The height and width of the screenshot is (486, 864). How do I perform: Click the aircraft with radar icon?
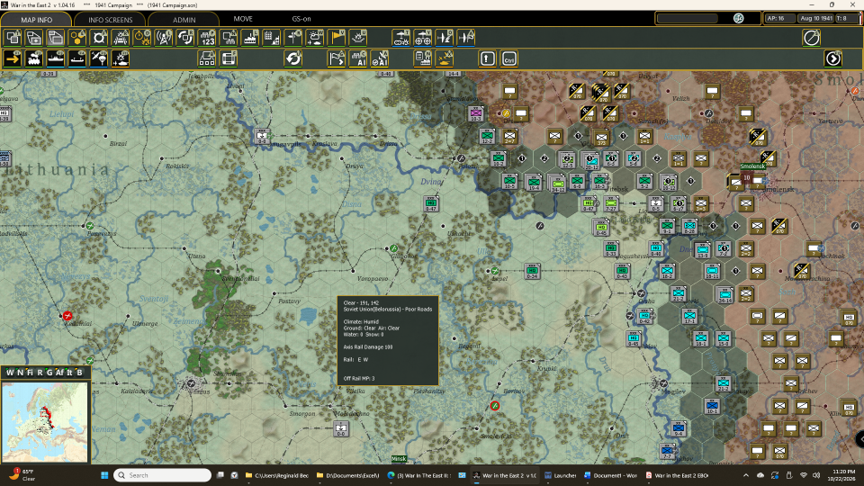(466, 38)
